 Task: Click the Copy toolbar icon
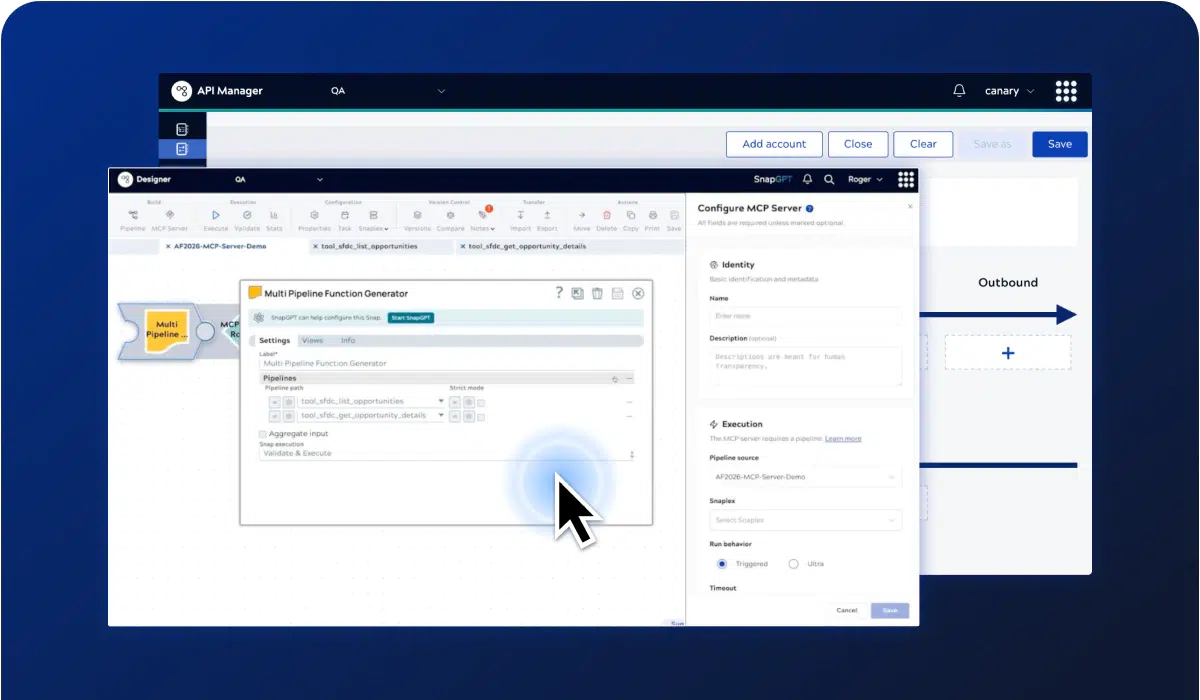(630, 215)
